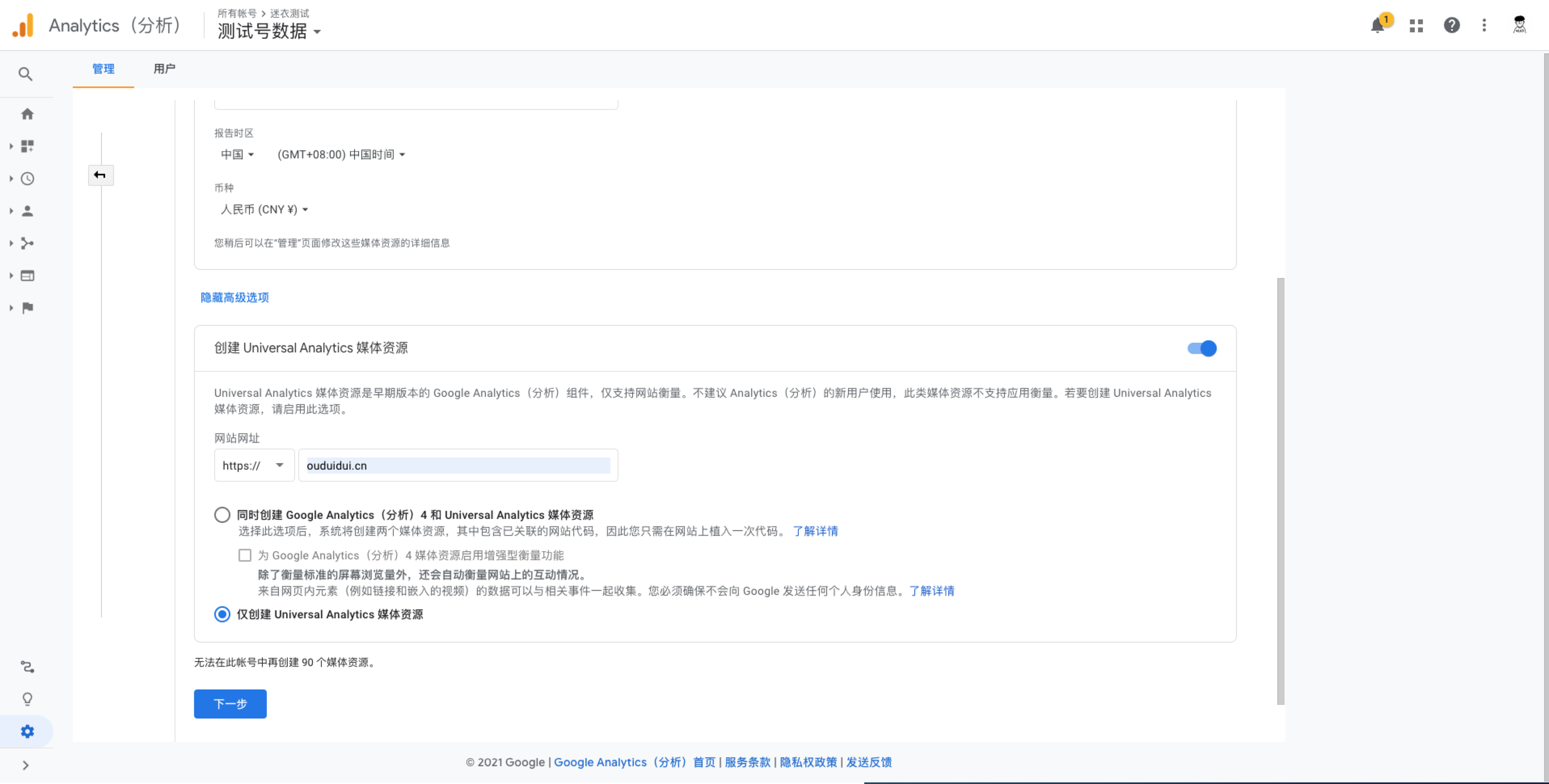1549x784 pixels.
Task: Select the radio to create both GA4 and Universal Analytics
Action: tap(222, 514)
